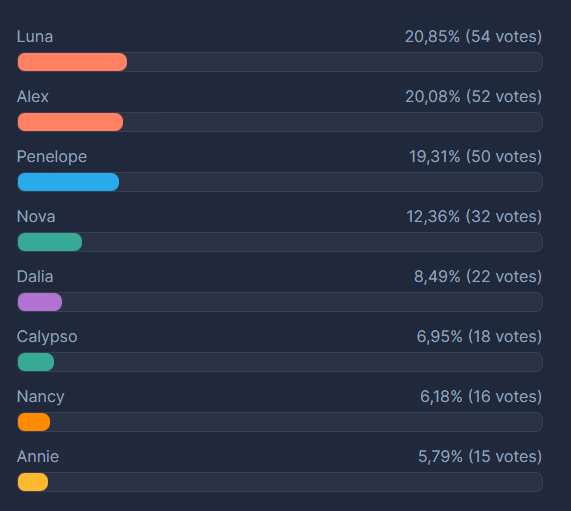Click the Nova poll option label
Viewport: 571px width, 511px height.
pyautogui.click(x=36, y=217)
